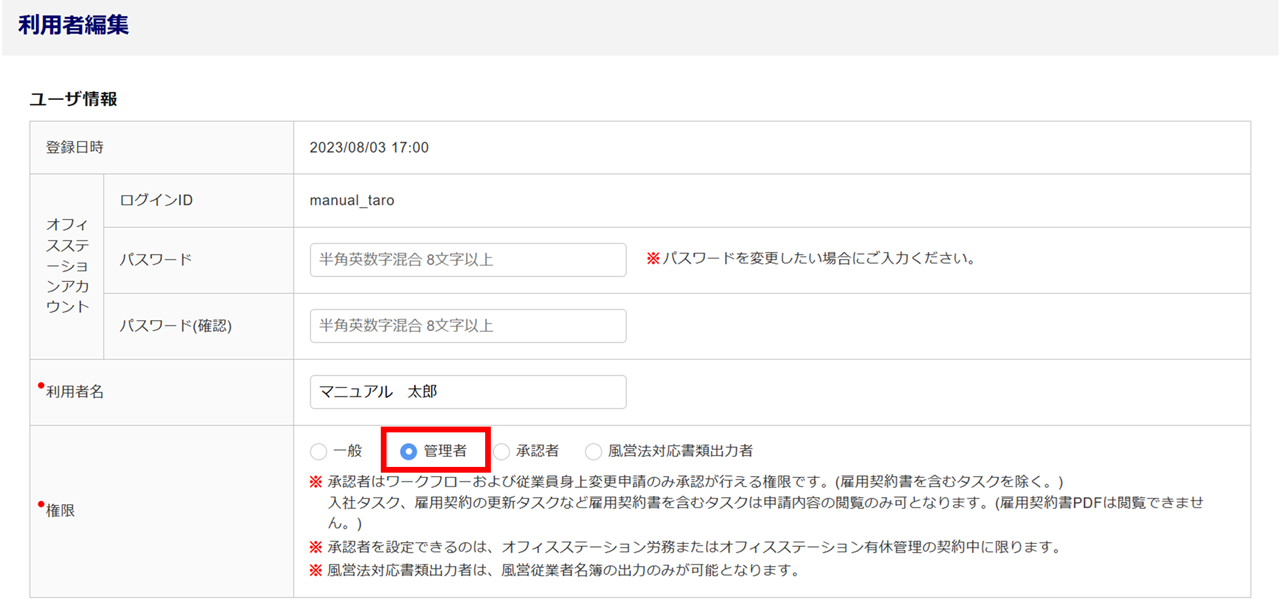This screenshot has height=607, width=1280.
Task: Select the 一般 permission radio button
Action: pos(319,451)
